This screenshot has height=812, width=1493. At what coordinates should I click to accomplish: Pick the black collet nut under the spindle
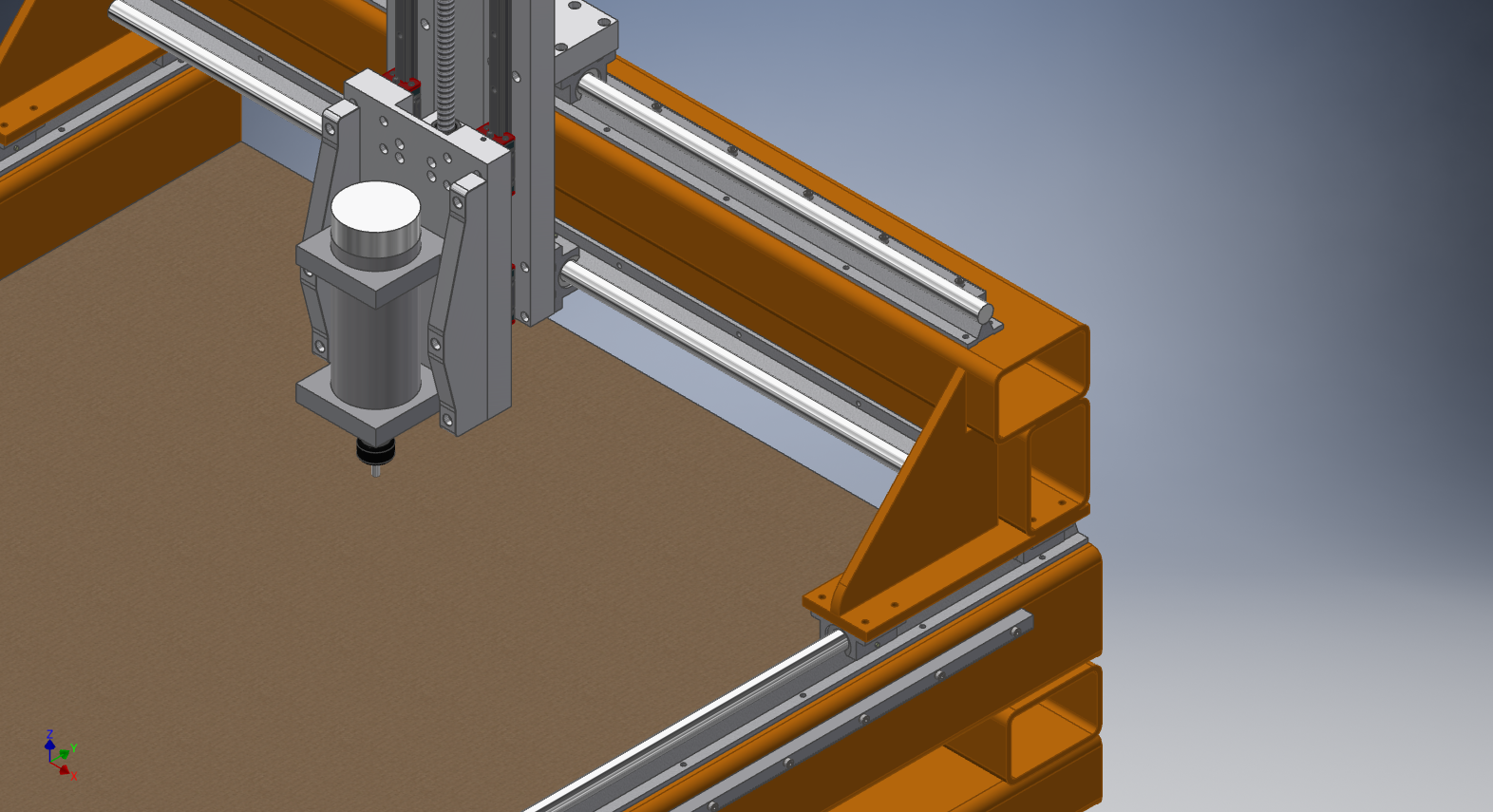click(375, 449)
